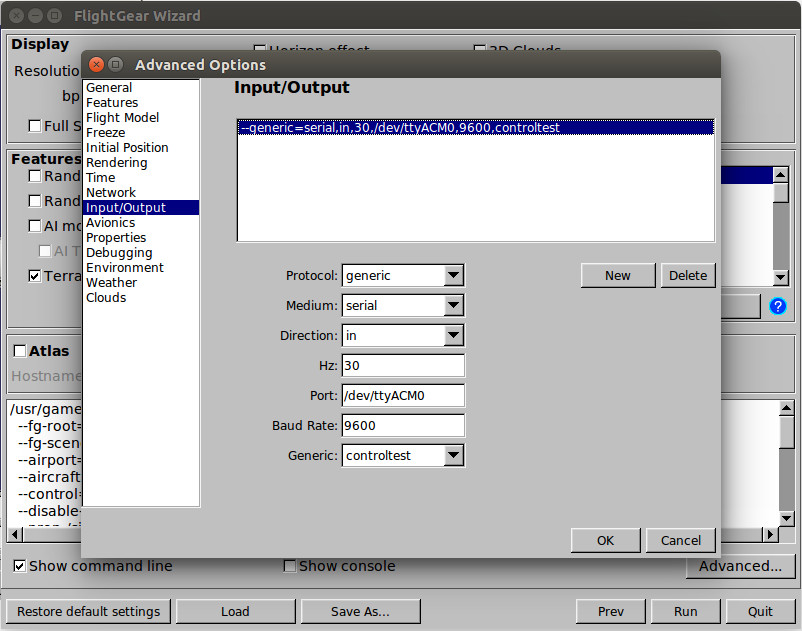Screen dimensions: 802x631
Task: Expand the Medium dropdown
Action: 454,306
